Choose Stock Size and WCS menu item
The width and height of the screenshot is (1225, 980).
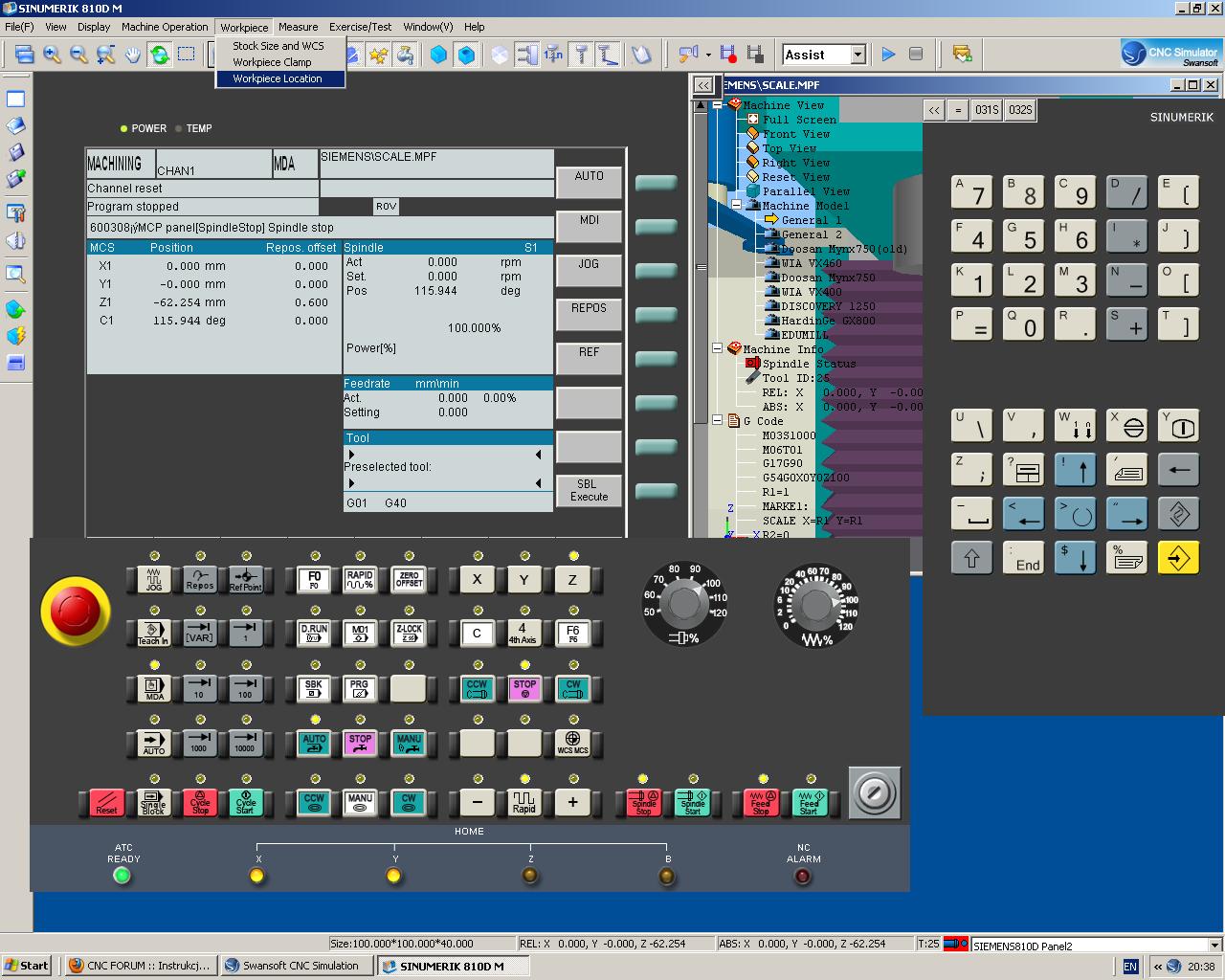278,46
